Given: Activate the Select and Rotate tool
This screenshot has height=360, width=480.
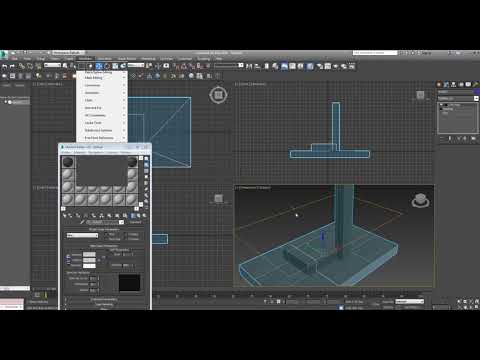Looking at the screenshot, I should [107, 66].
